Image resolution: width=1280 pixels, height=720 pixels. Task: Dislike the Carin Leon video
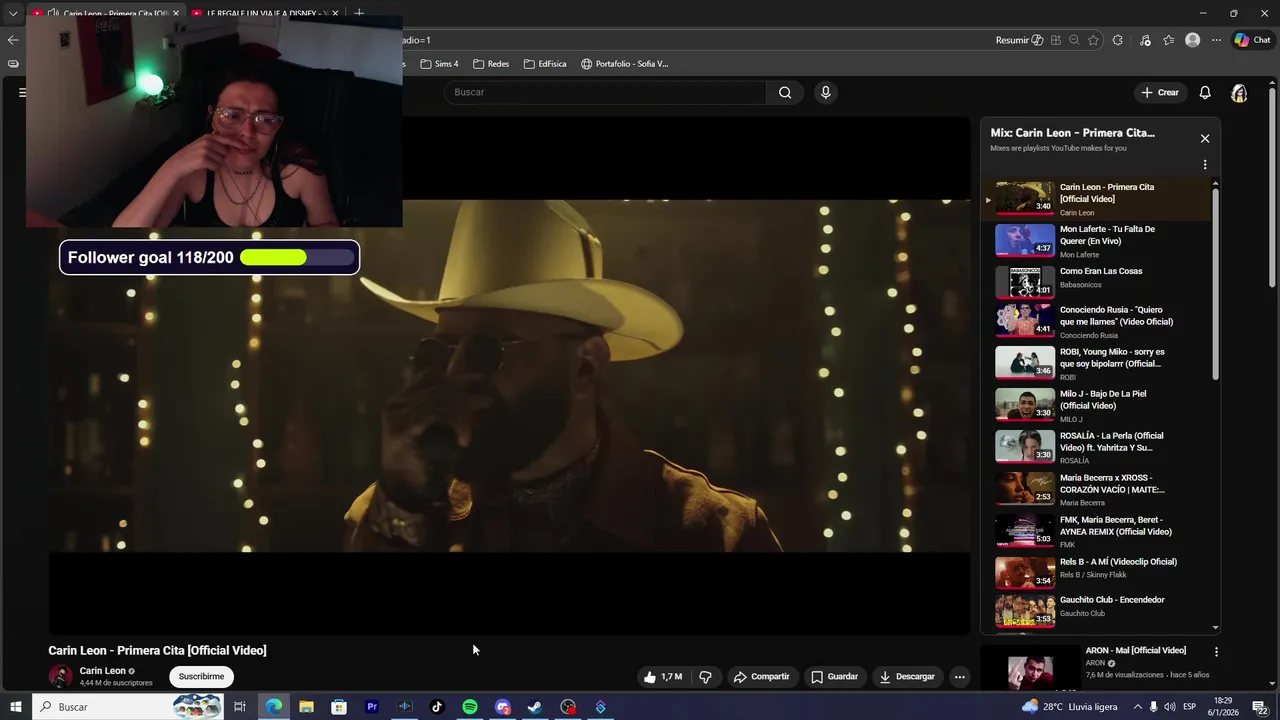(705, 677)
